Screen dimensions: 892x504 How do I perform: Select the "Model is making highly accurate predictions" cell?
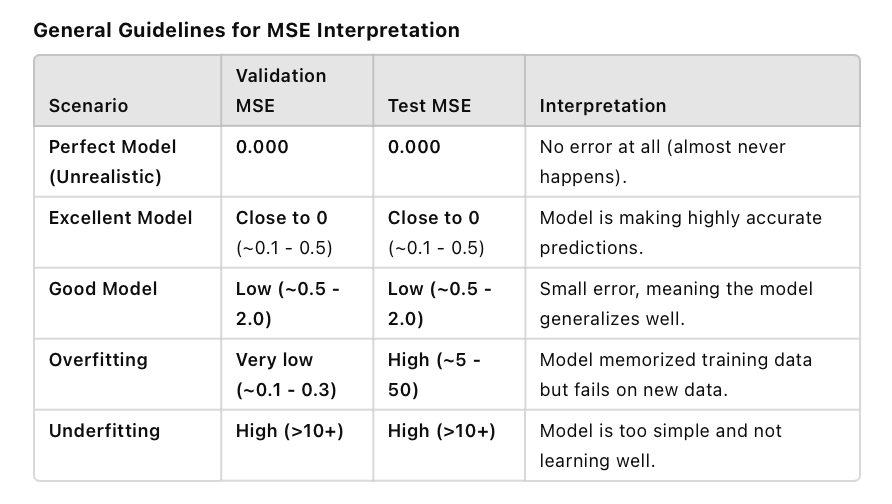[681, 232]
